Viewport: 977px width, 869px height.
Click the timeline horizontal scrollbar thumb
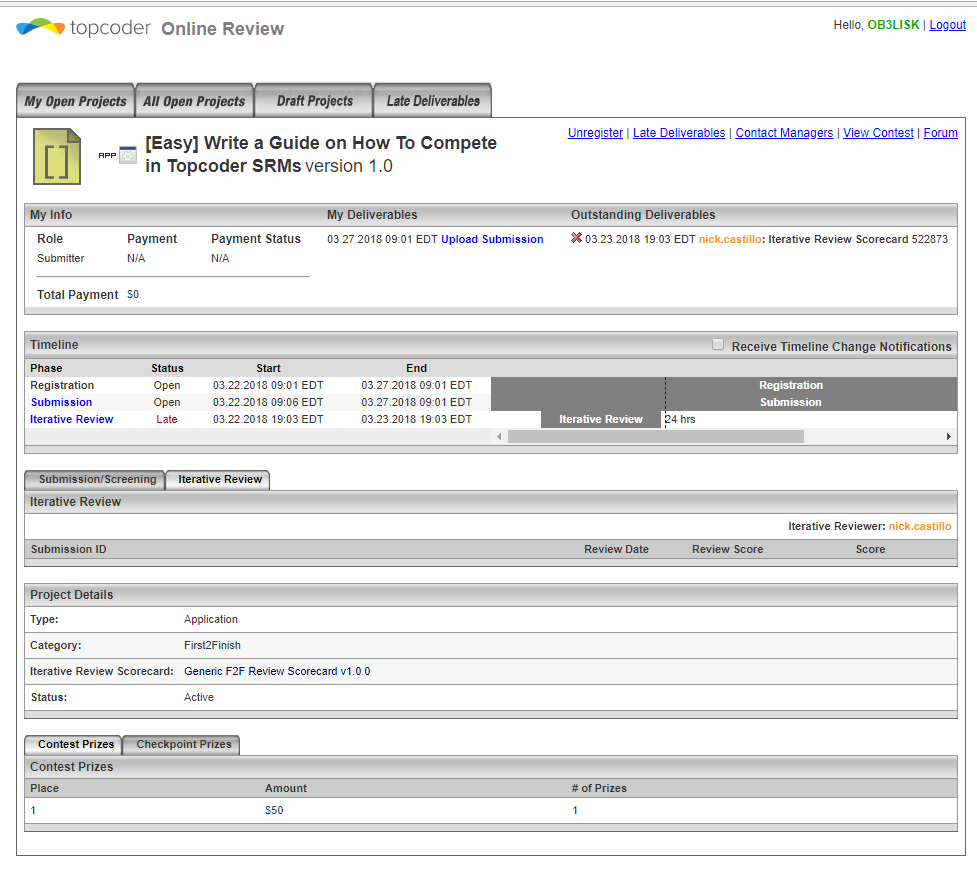click(x=655, y=437)
